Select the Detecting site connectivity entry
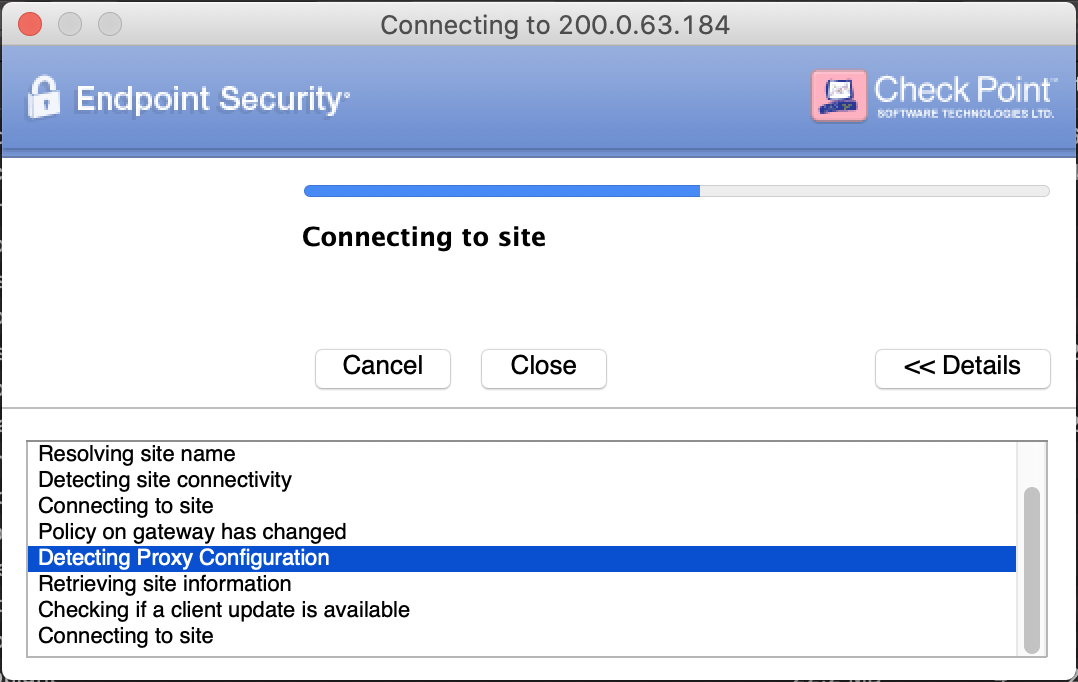The width and height of the screenshot is (1078, 682). tap(164, 480)
